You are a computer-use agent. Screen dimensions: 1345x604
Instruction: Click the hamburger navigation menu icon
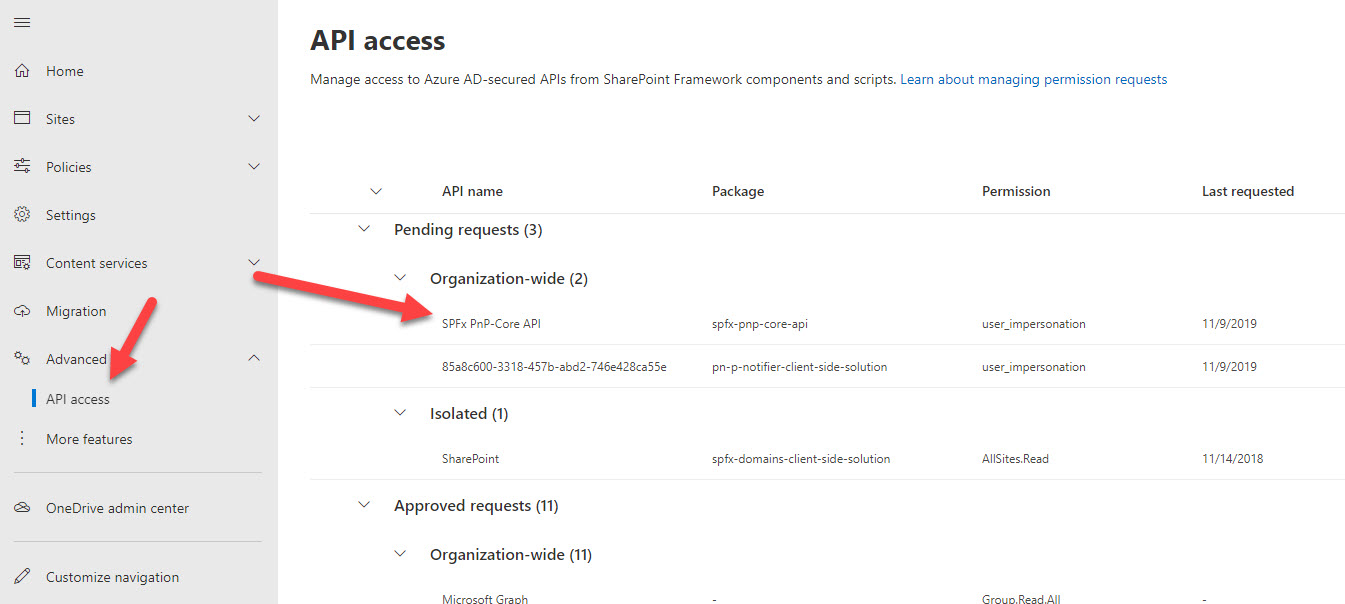pyautogui.click(x=22, y=22)
